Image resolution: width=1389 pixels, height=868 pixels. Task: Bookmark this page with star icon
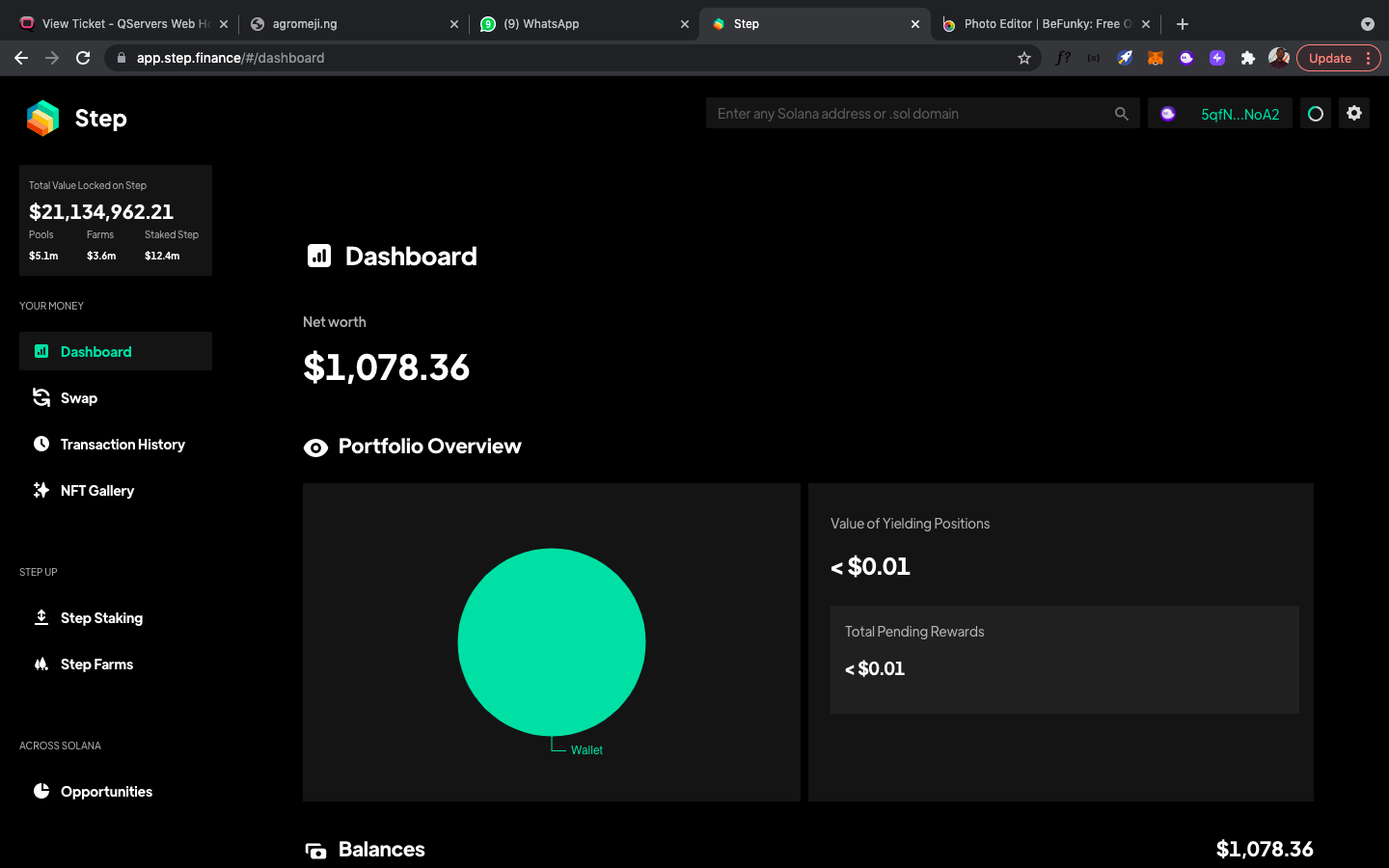[1024, 58]
